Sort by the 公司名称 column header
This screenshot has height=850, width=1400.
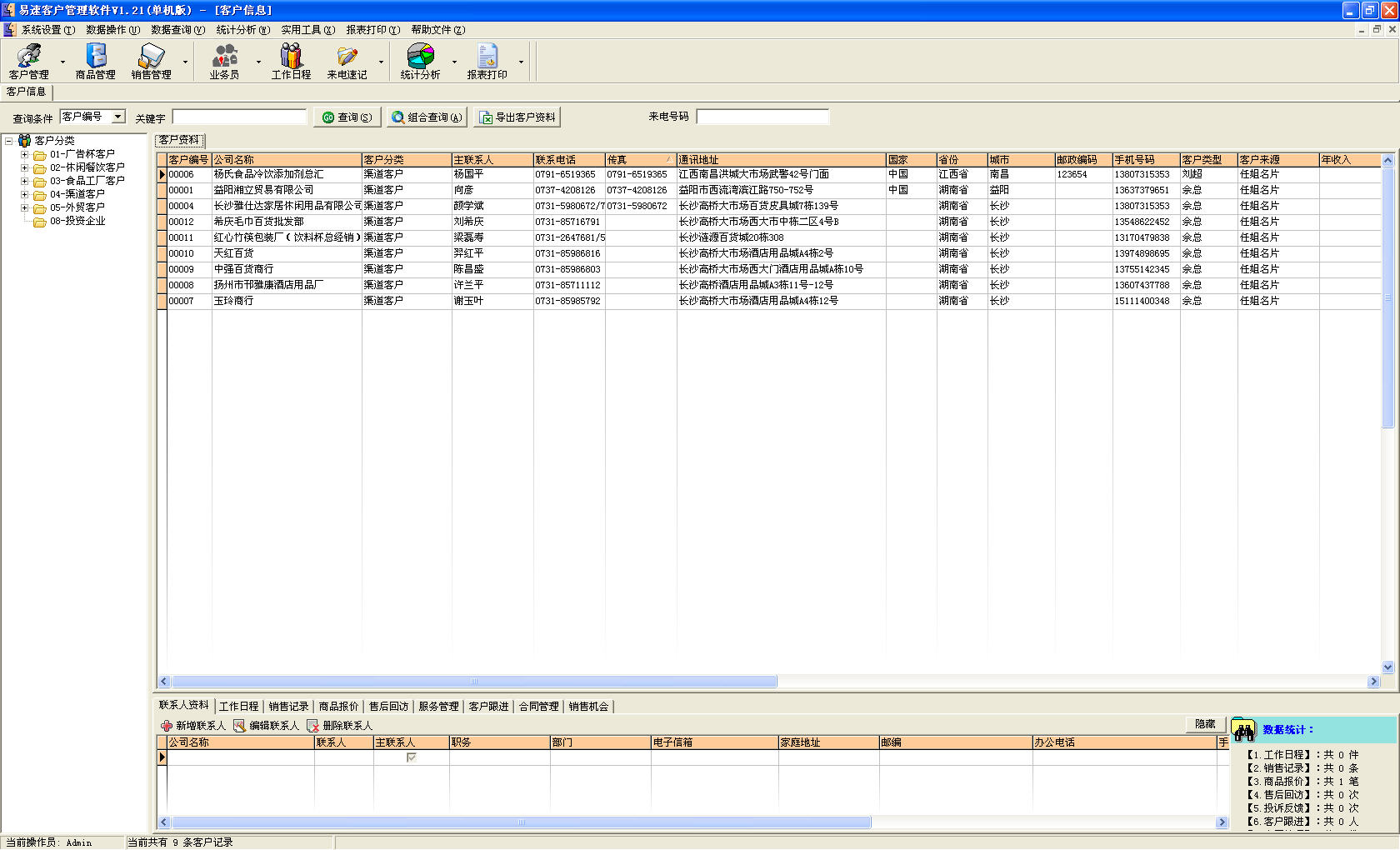pos(287,160)
